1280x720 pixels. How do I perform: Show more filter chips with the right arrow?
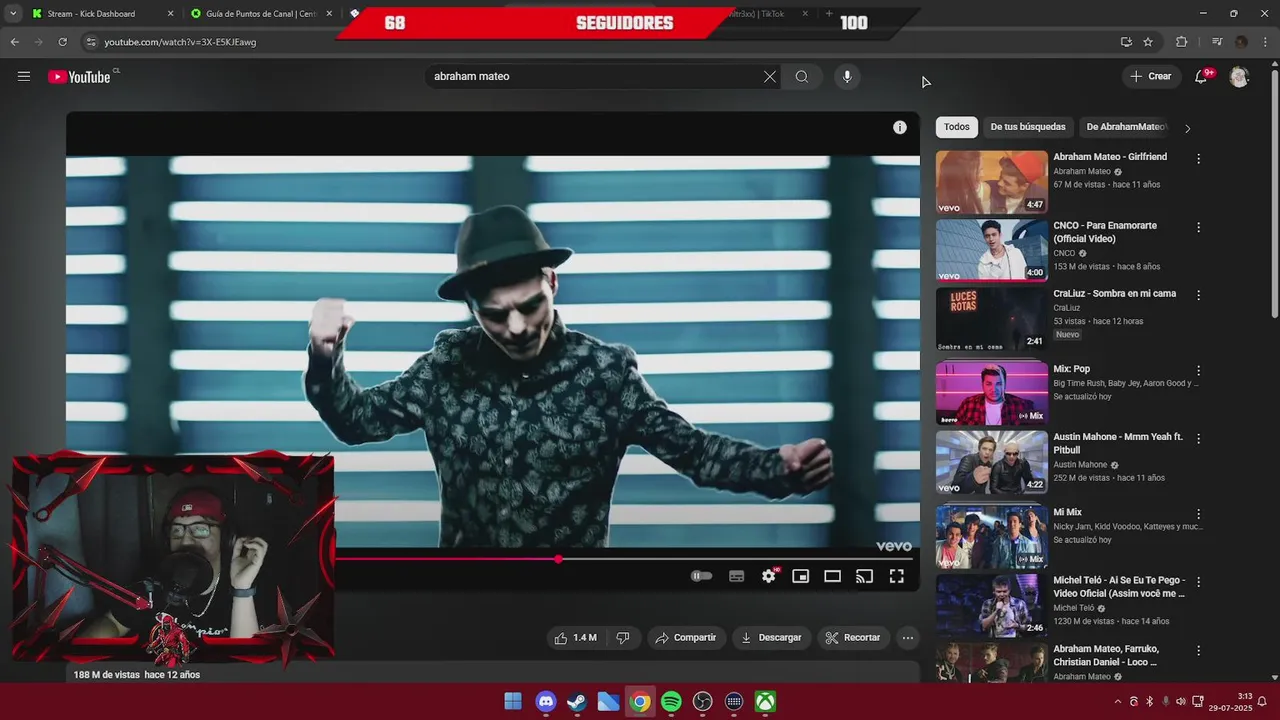[1187, 128]
